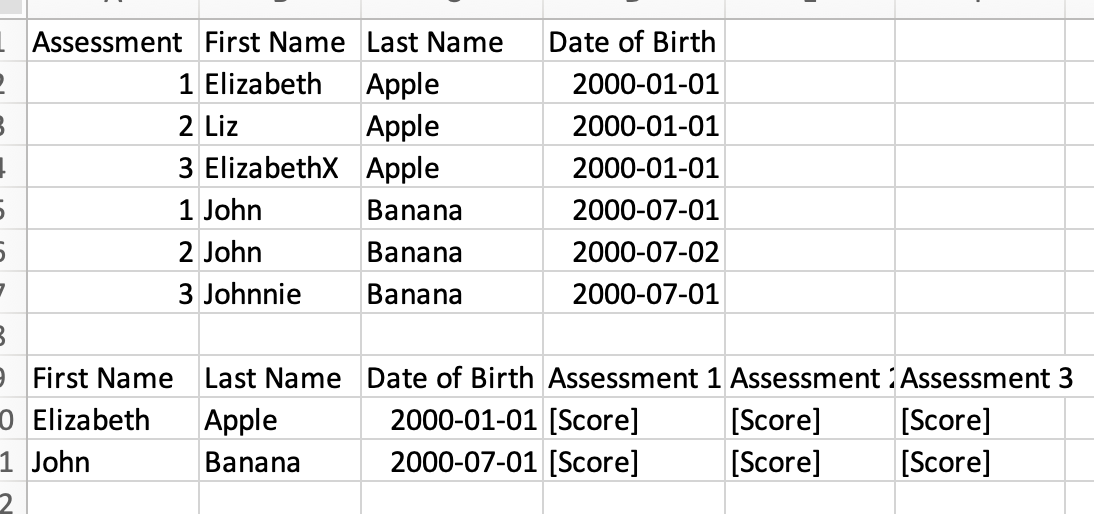This screenshot has height=514, width=1094.
Task: Click "Date of Birth" header in lower table
Action: coord(450,378)
